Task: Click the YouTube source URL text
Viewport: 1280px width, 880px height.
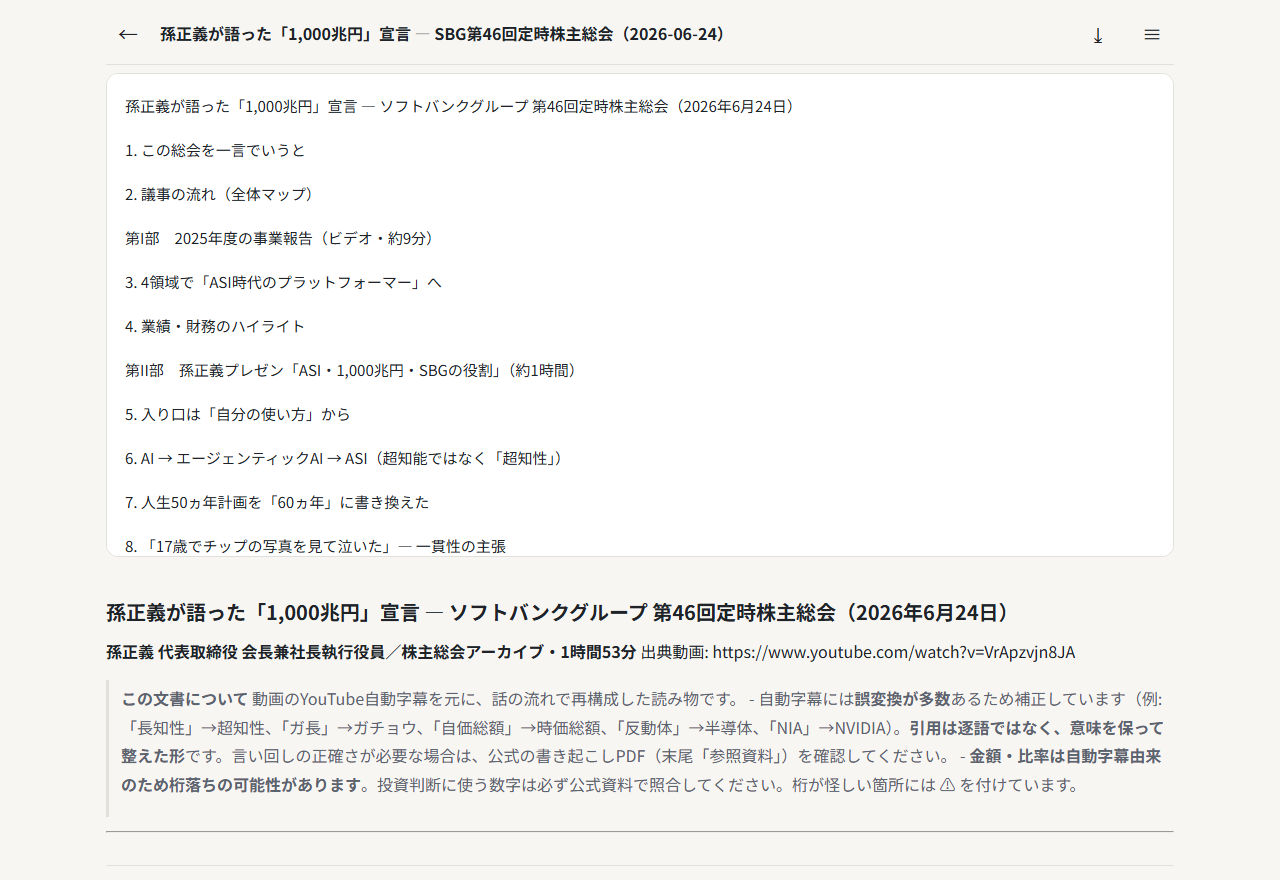Action: [894, 652]
